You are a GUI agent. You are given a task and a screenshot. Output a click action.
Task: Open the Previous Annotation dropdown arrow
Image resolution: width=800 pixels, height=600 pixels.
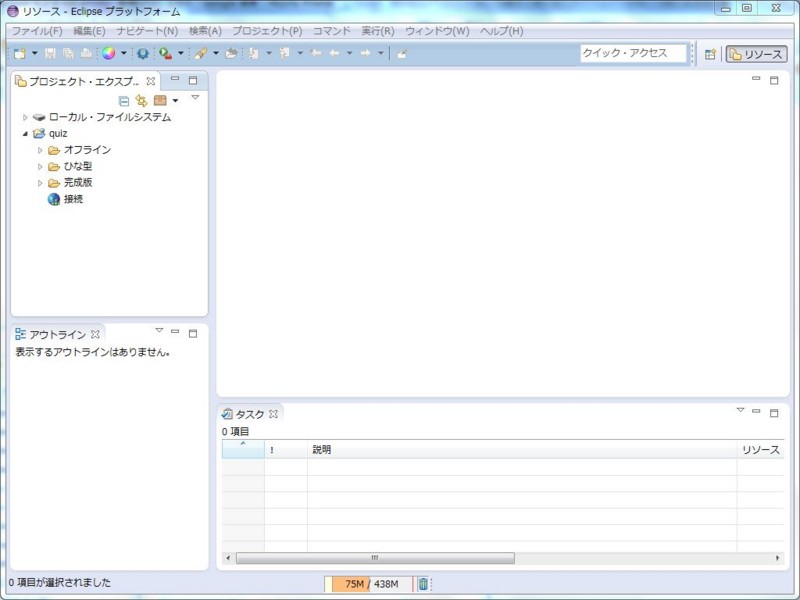(x=300, y=53)
